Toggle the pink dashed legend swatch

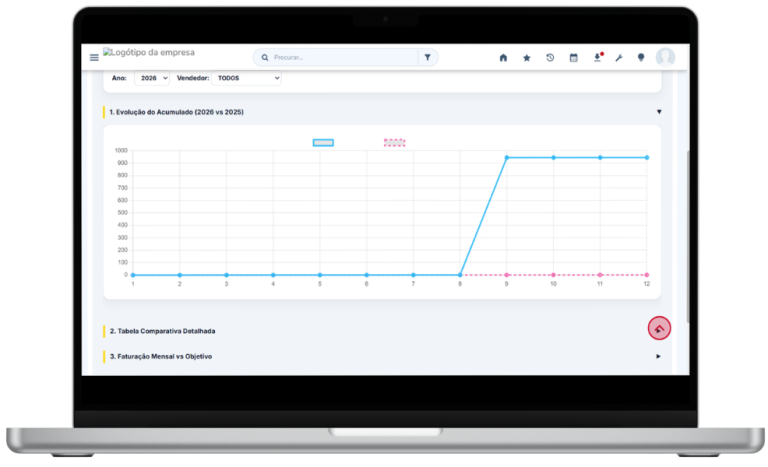click(x=394, y=143)
